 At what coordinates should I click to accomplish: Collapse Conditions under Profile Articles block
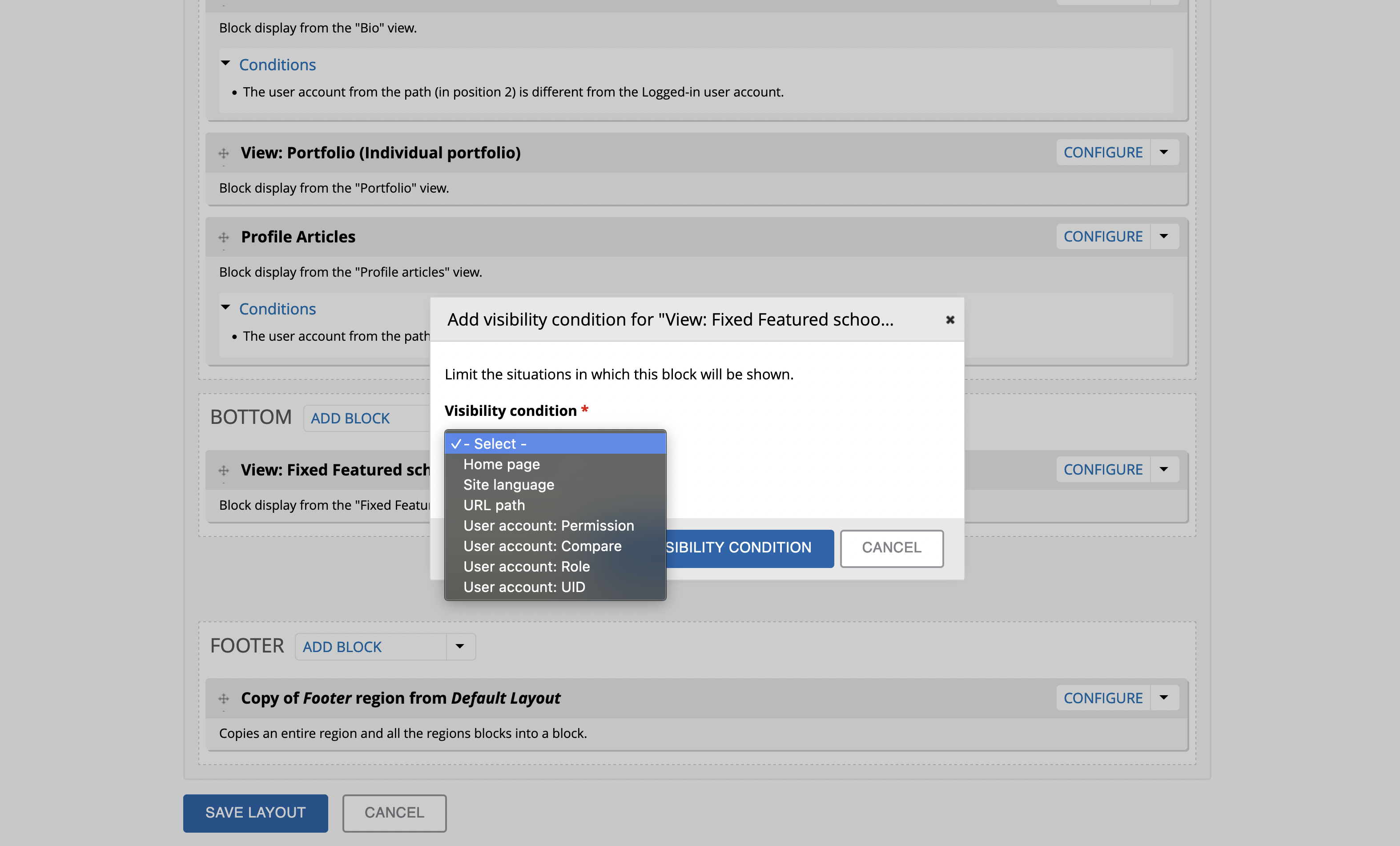277,309
